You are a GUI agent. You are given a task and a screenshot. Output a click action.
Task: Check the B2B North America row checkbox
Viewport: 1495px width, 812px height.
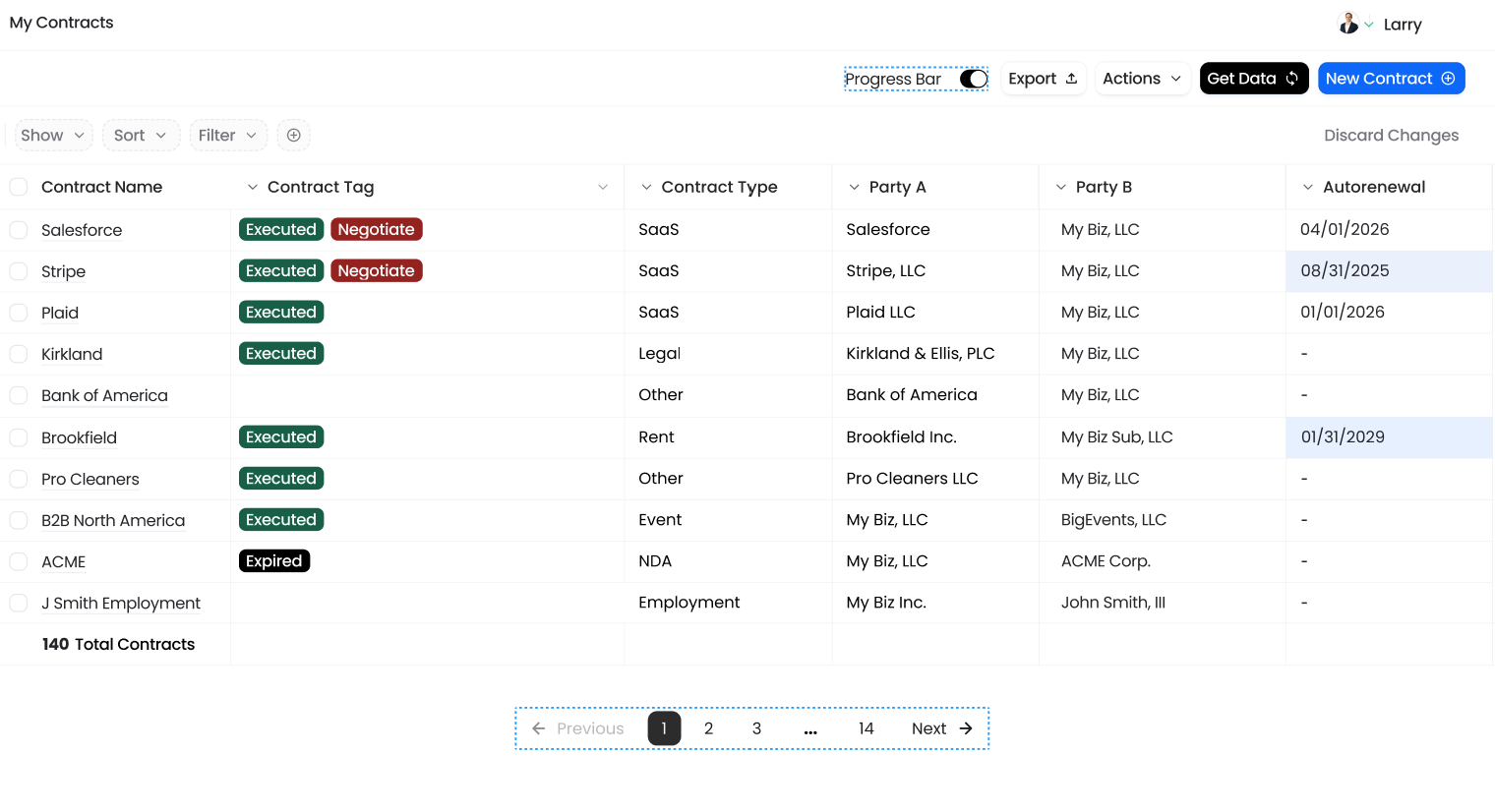click(x=19, y=520)
